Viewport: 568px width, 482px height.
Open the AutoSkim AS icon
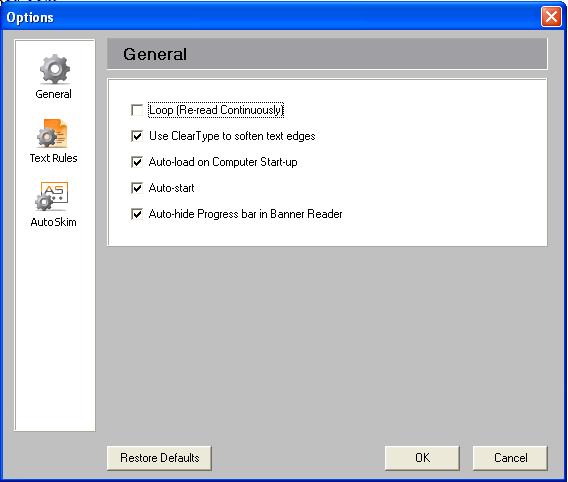52,197
